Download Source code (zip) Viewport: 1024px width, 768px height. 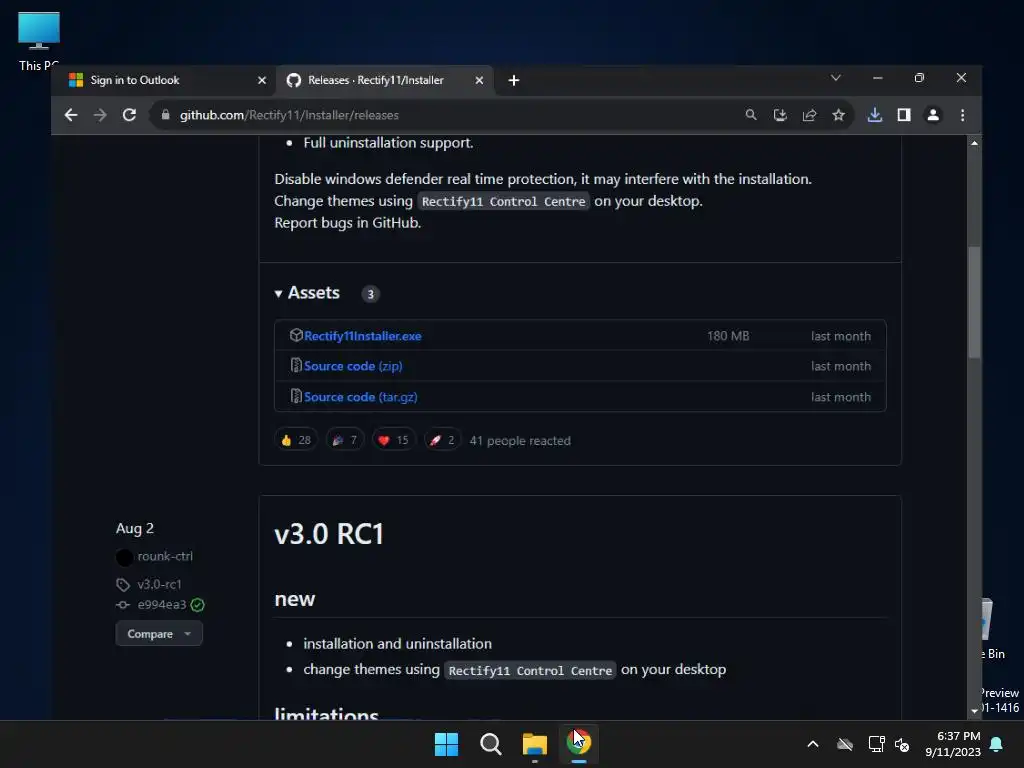pyautogui.click(x=353, y=366)
